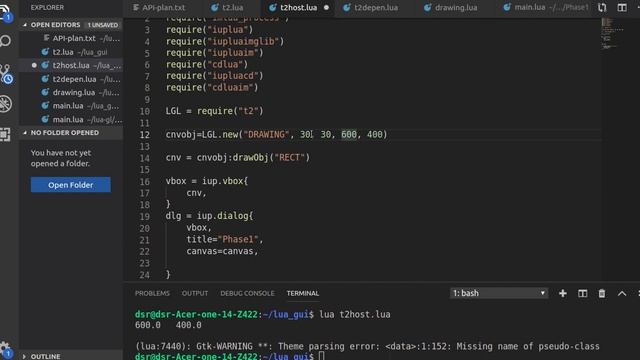Viewport: 640px width, 360px height.
Task: Click the terminal output 600.0 400.0
Action: click(x=168, y=325)
